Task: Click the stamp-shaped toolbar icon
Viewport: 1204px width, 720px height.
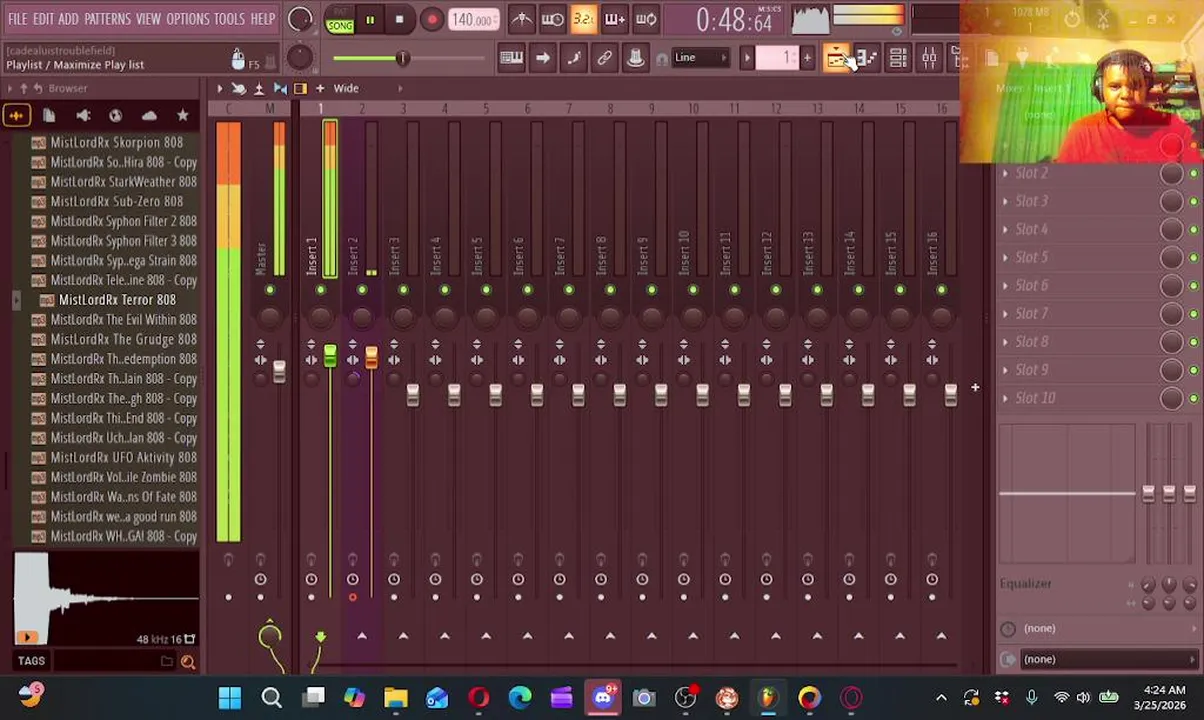Action: [x=635, y=58]
